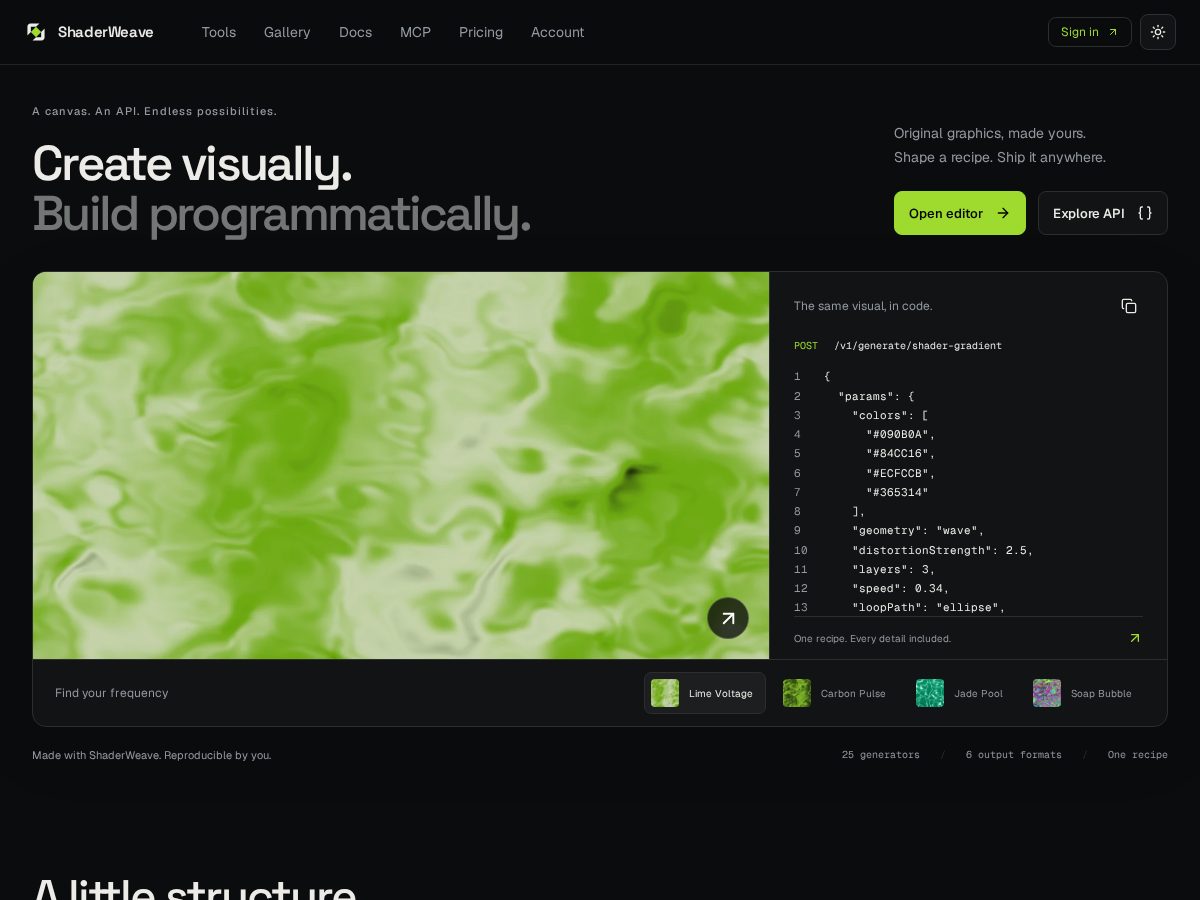
Task: Click the '25 generators' footer text
Action: coord(881,755)
